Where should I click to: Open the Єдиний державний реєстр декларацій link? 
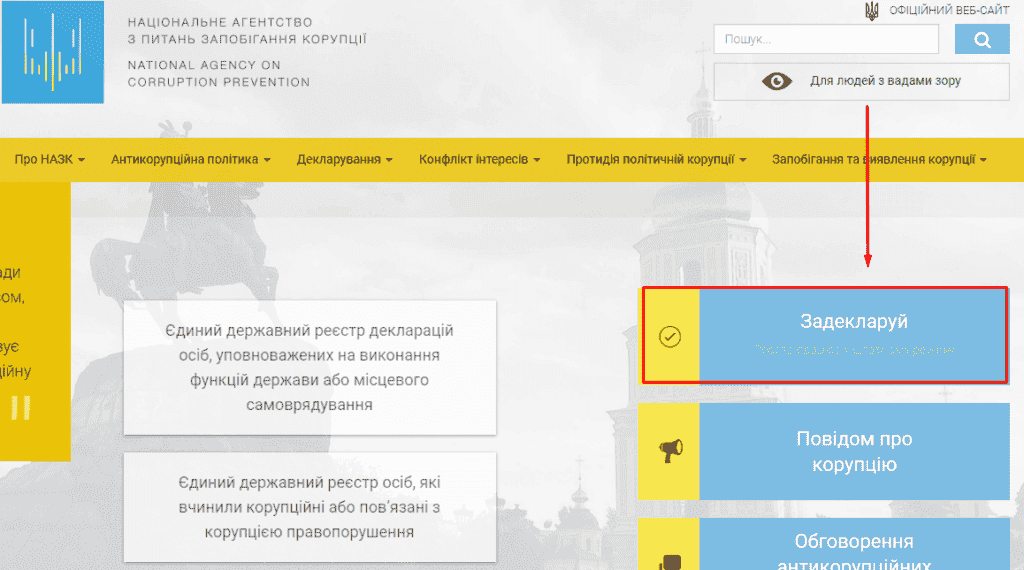[x=309, y=367]
